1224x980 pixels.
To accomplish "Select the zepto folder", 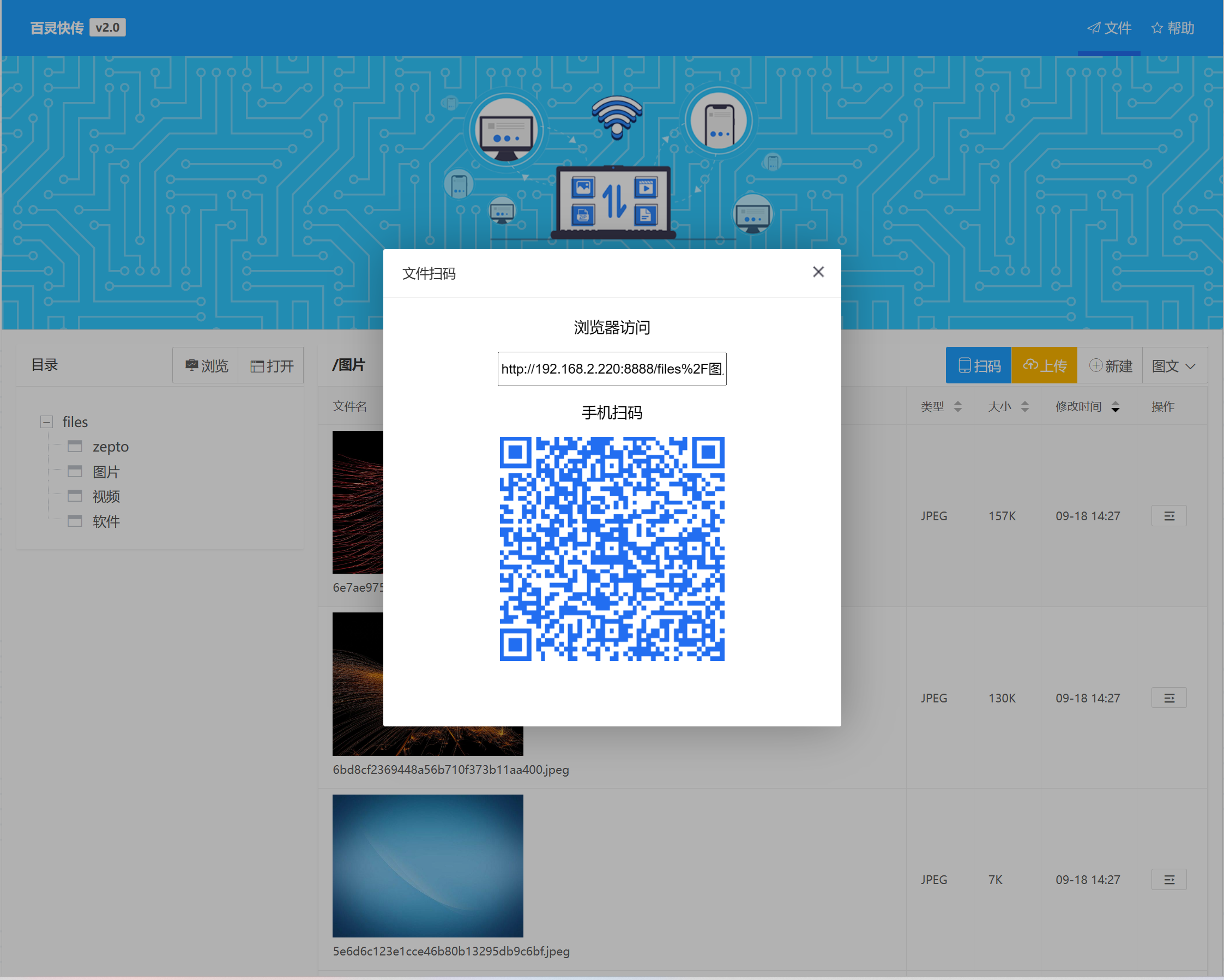I will pyautogui.click(x=110, y=447).
